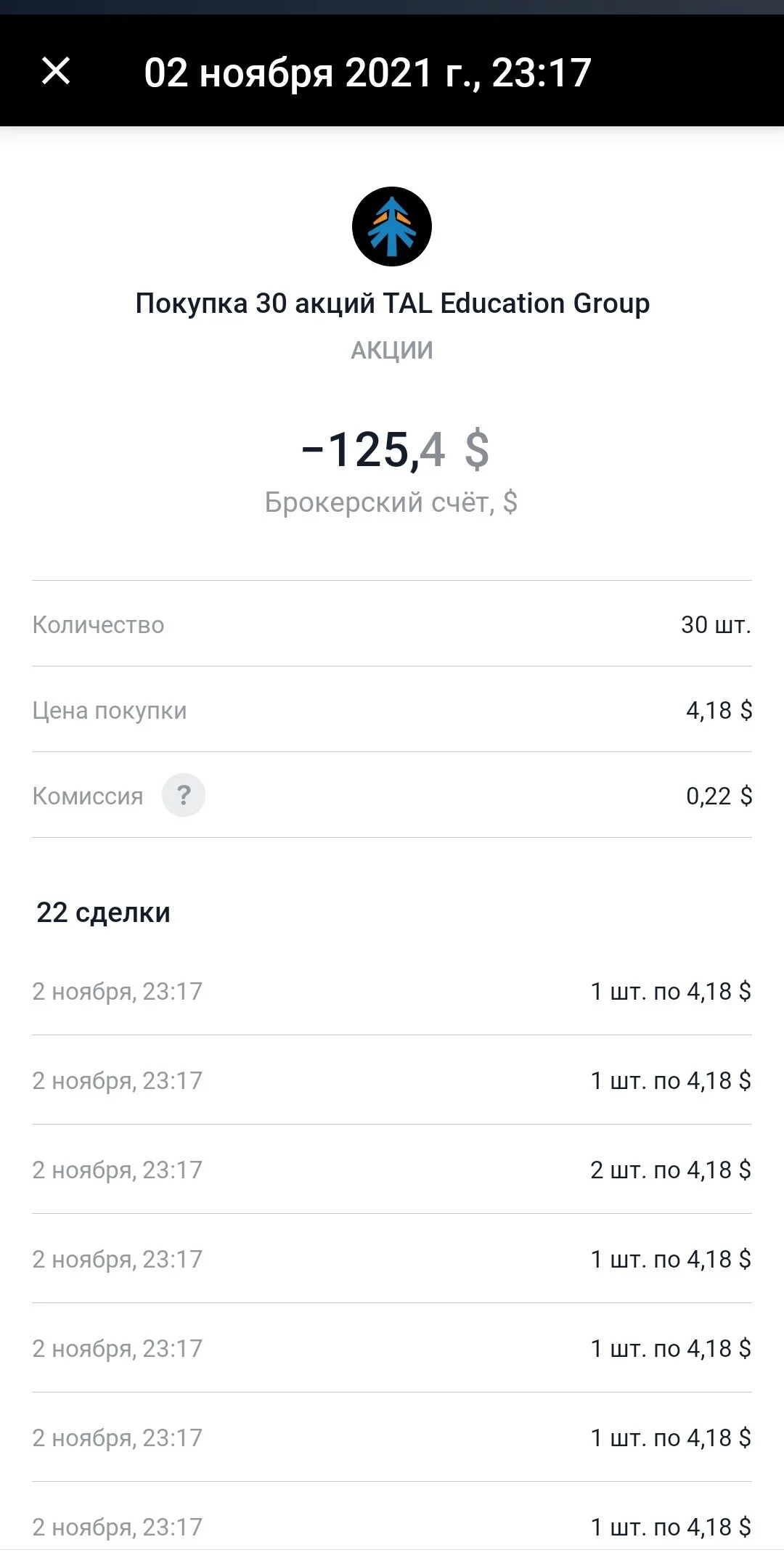The width and height of the screenshot is (784, 1558).
Task: Tap the commission value 0,22 $
Action: [719, 796]
